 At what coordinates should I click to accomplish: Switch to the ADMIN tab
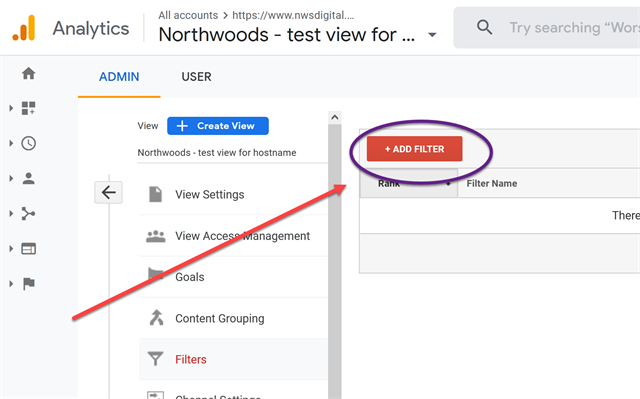click(119, 77)
